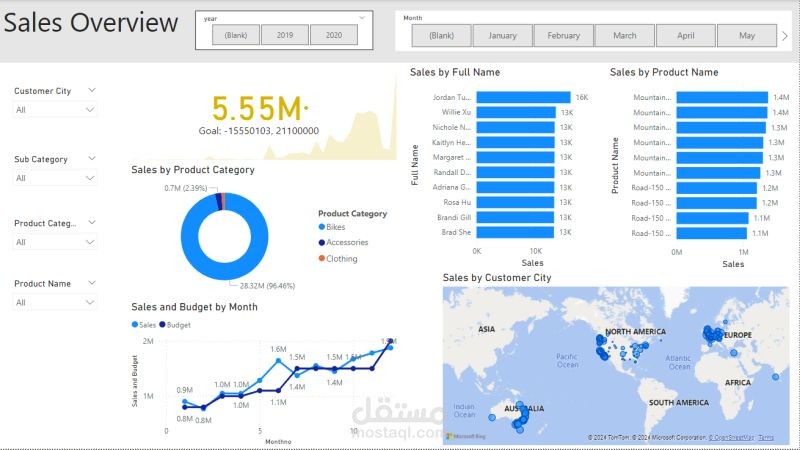800x450 pixels.
Task: Click the KPI goal text
Action: point(259,131)
